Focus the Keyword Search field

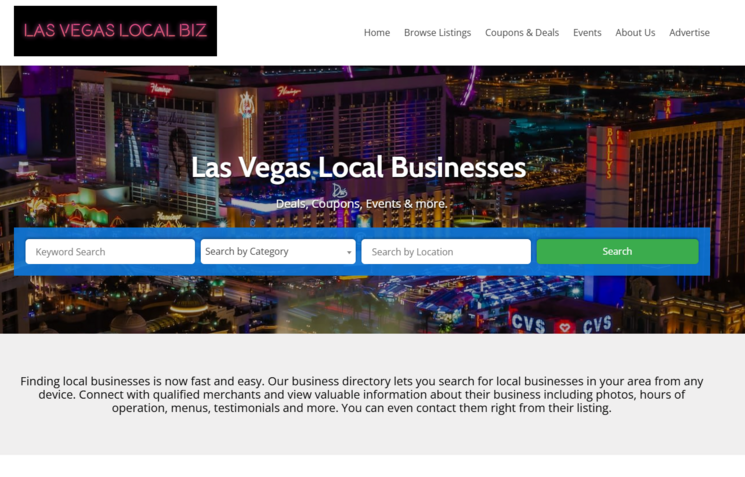pos(110,251)
